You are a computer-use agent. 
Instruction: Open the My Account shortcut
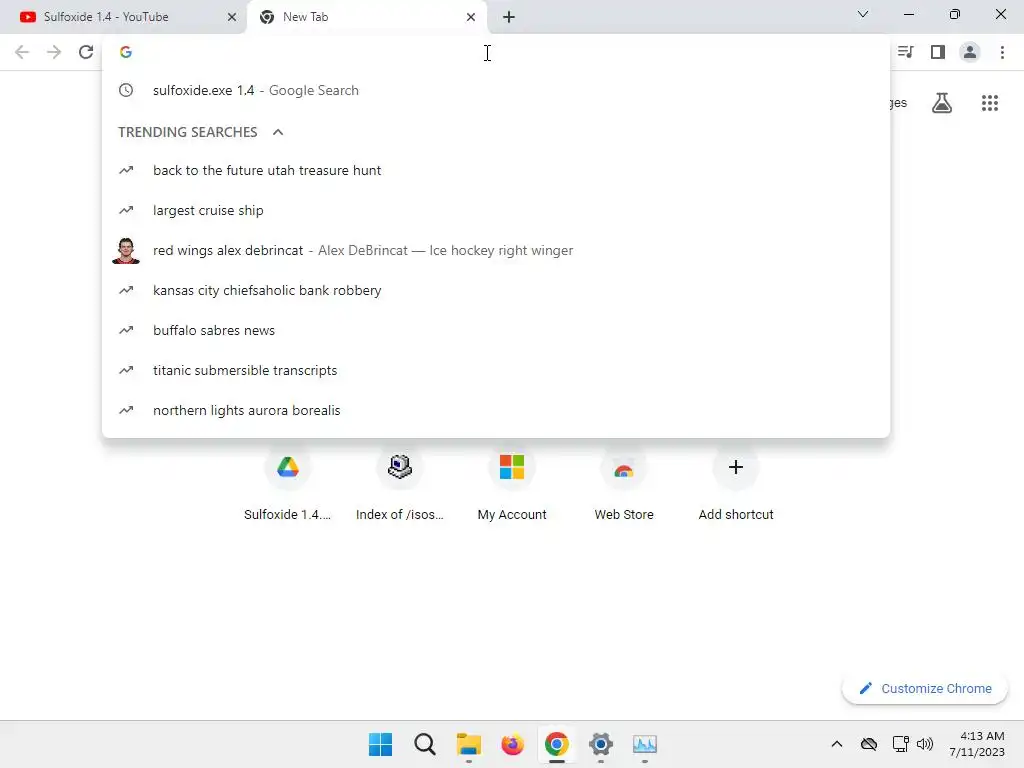512,485
